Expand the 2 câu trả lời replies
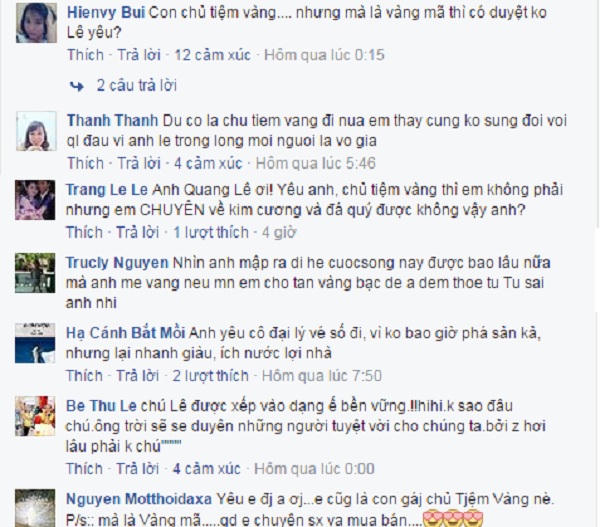This screenshot has width=600, height=527. click(x=137, y=85)
